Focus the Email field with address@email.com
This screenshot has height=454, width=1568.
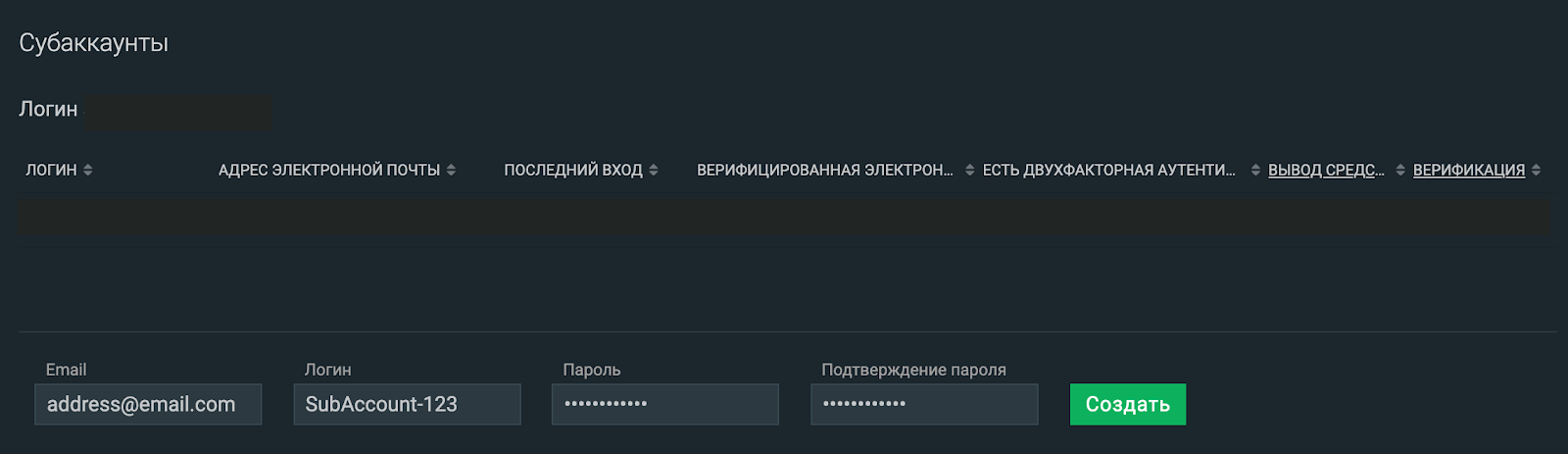pos(148,404)
